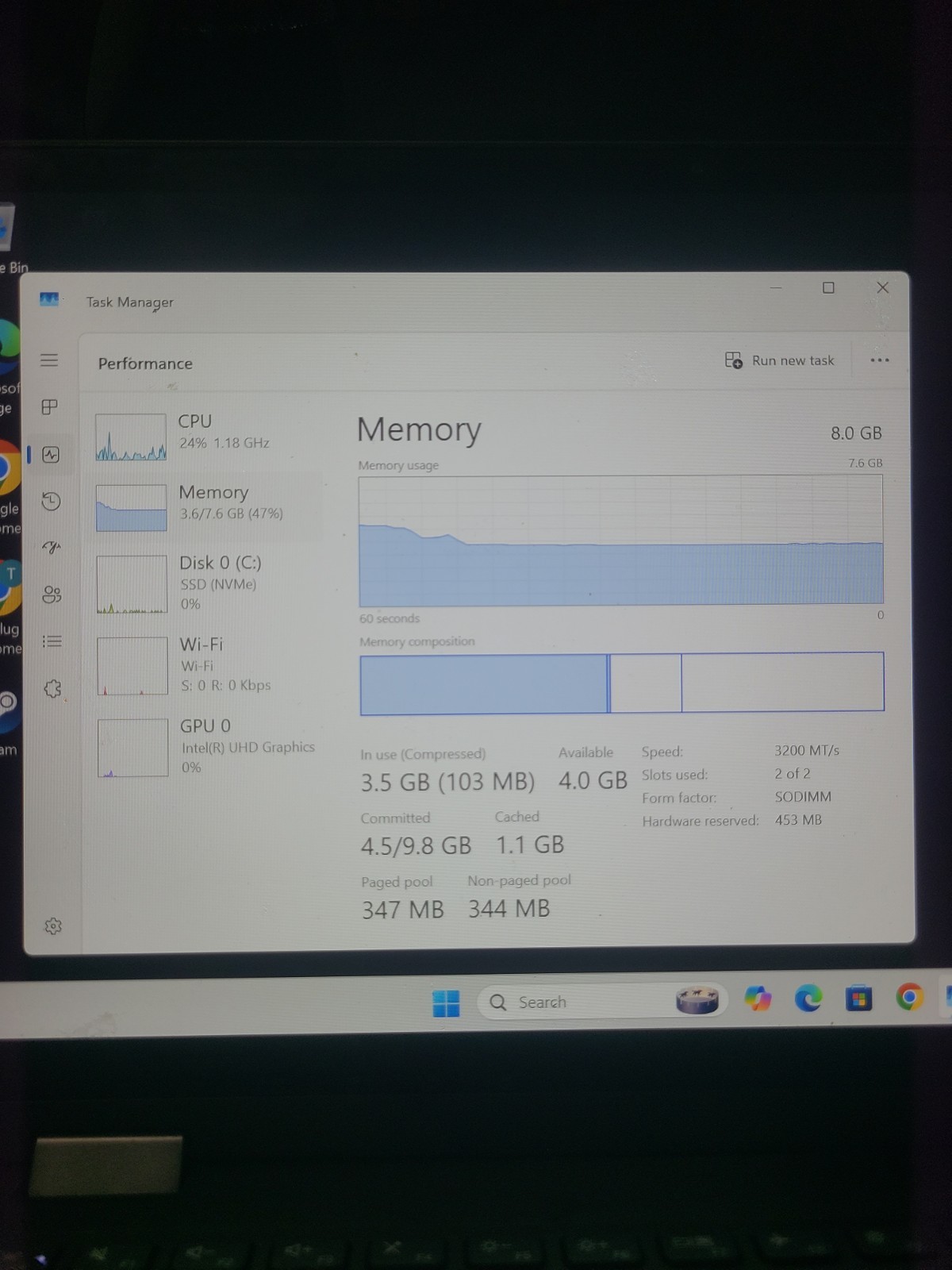Open Copilot from the taskbar

(758, 999)
